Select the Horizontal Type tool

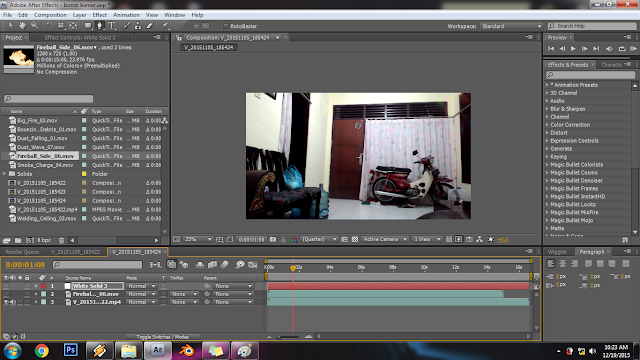click(x=111, y=26)
